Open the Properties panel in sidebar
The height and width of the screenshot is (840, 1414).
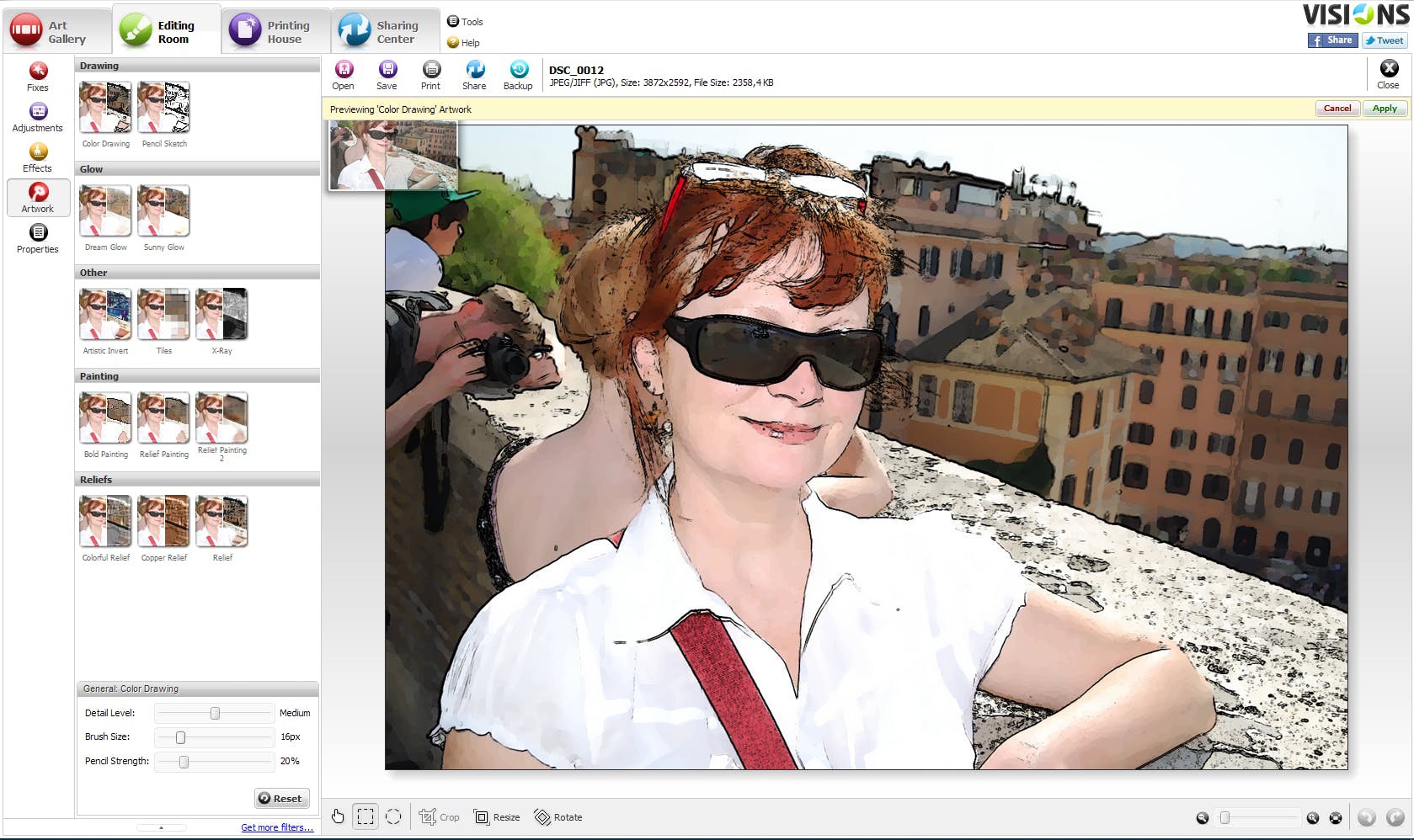[x=38, y=238]
